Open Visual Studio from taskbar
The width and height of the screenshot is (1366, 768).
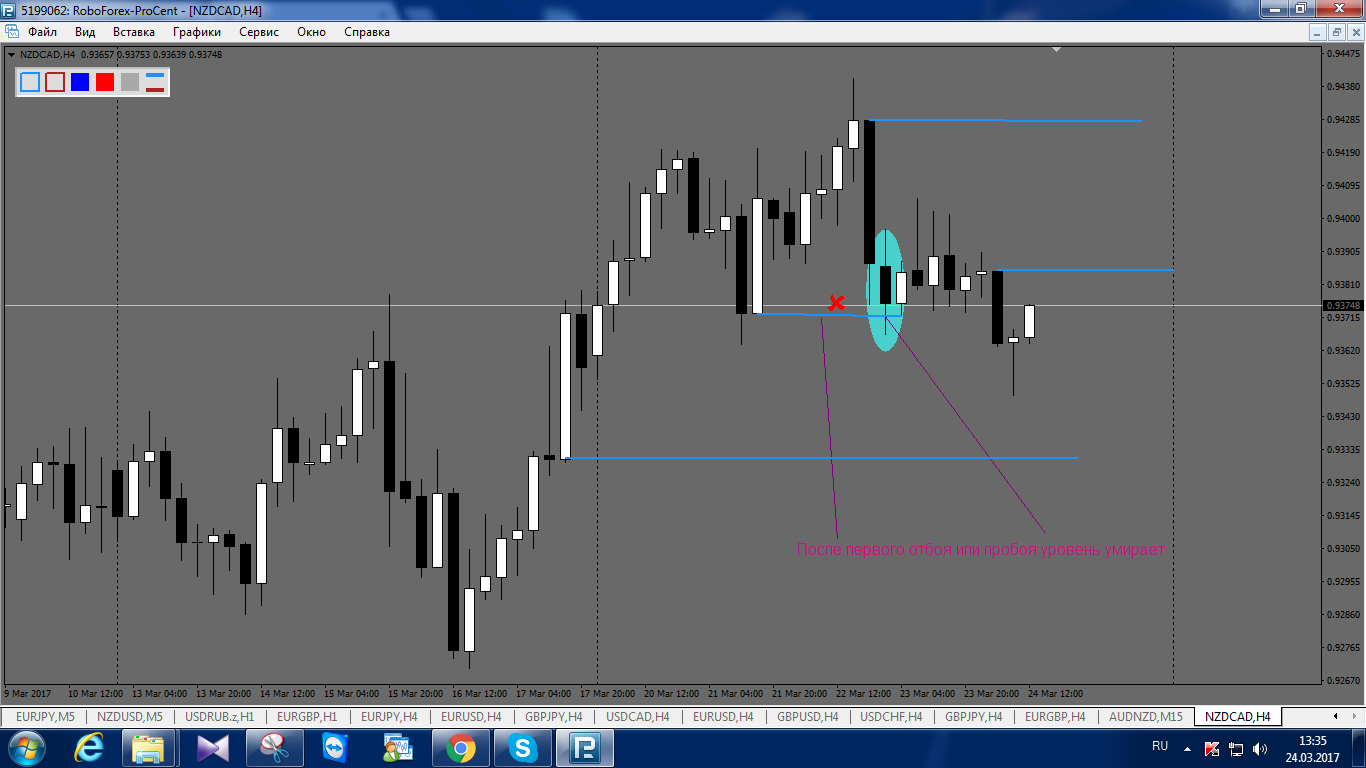[x=212, y=747]
